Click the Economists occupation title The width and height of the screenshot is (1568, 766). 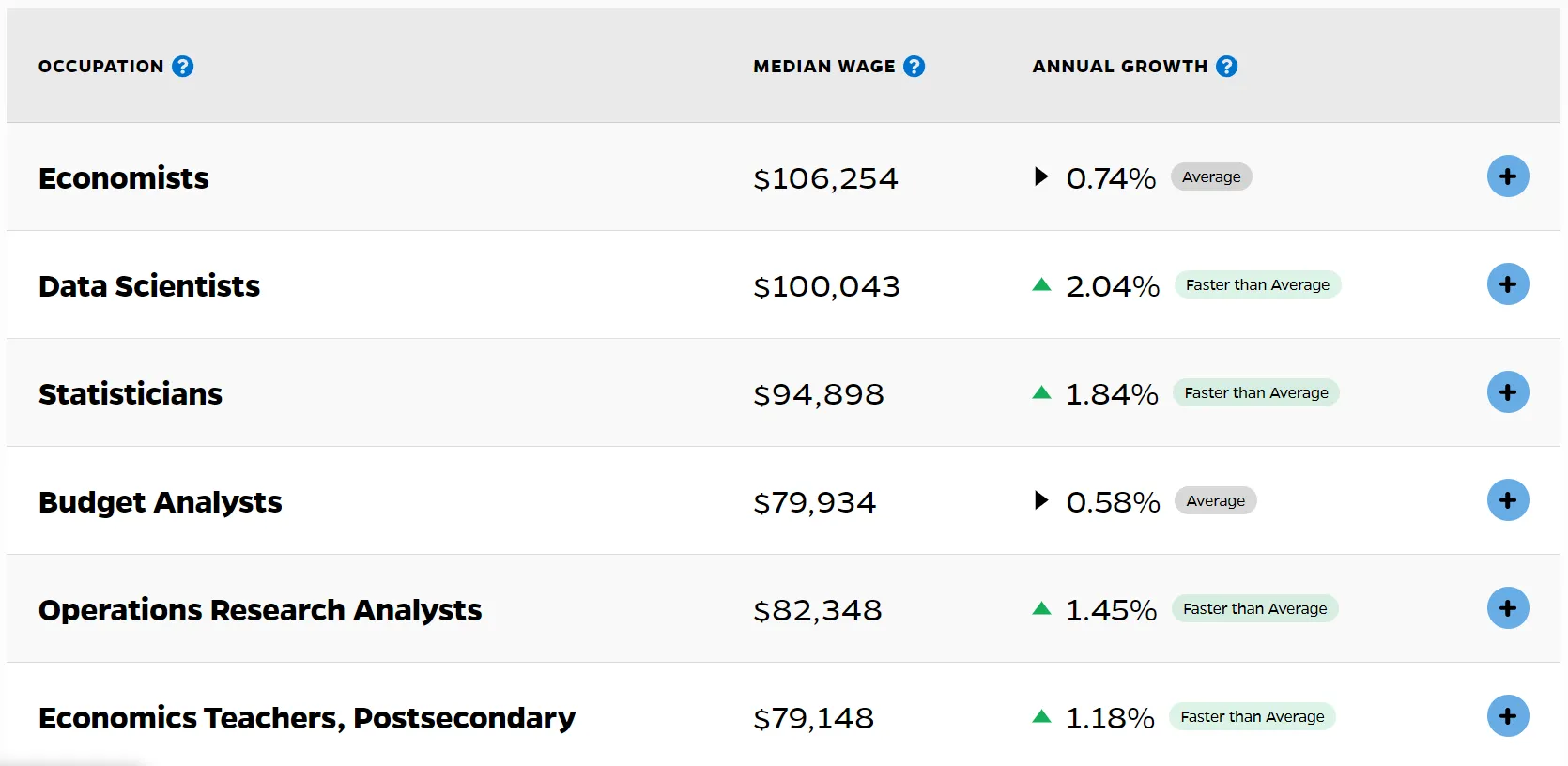pyautogui.click(x=124, y=178)
